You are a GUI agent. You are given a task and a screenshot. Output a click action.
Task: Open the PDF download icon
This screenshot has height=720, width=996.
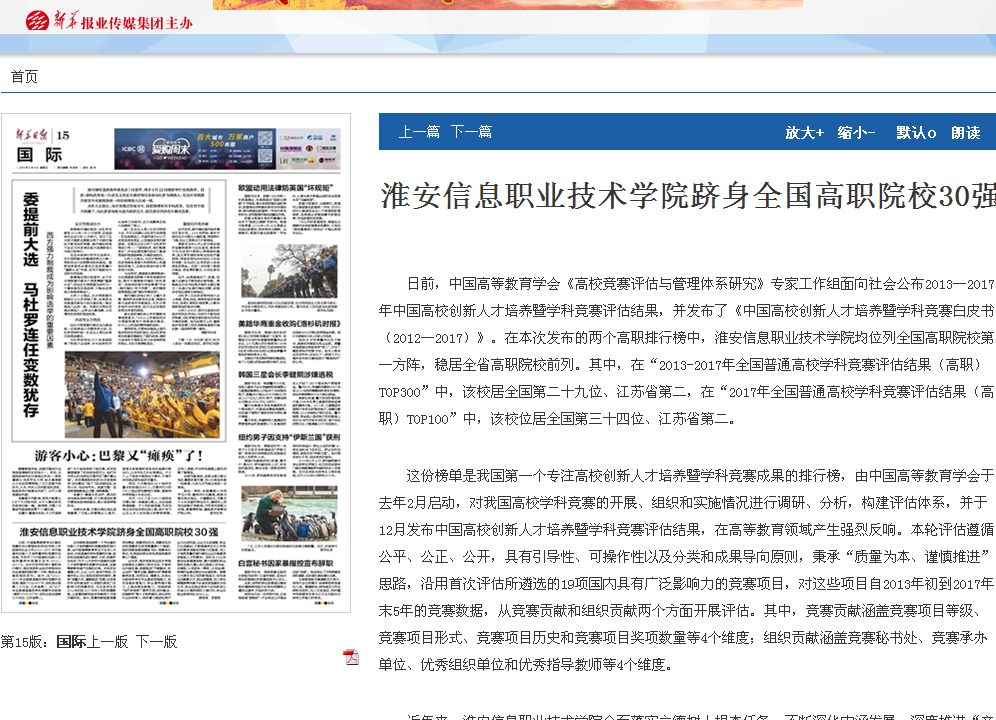(351, 657)
